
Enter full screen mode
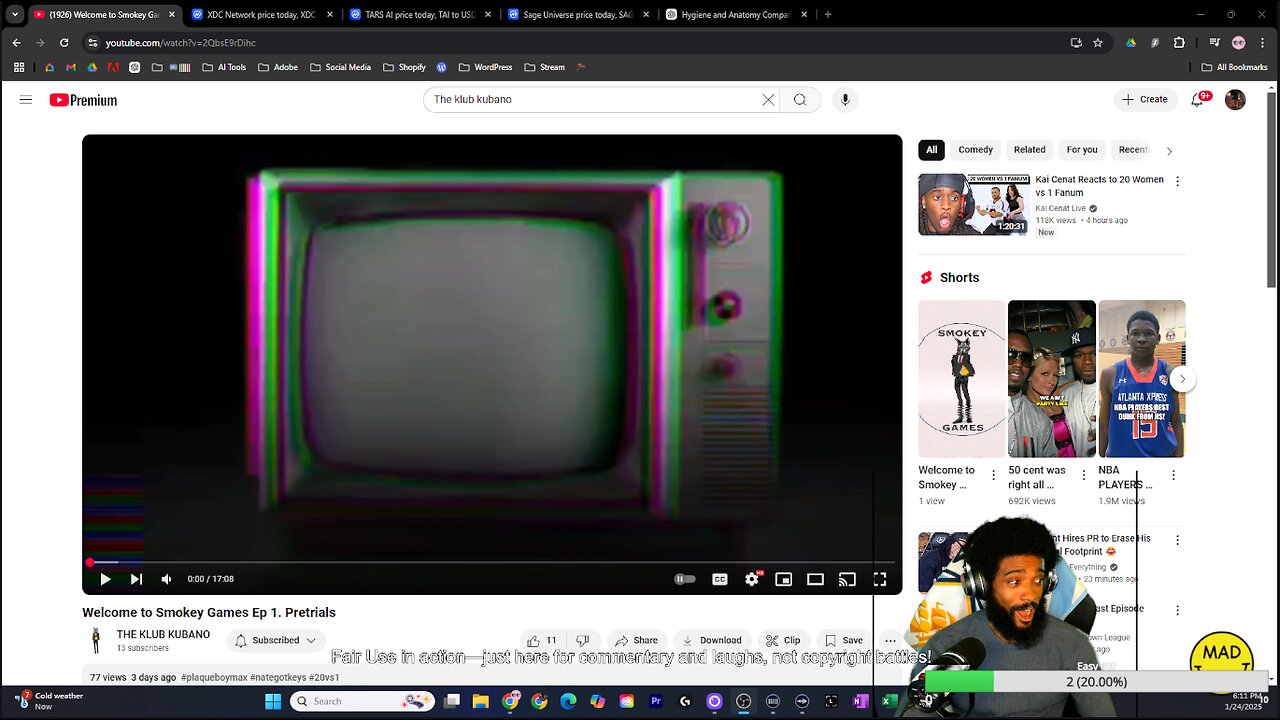pyautogui.click(x=880, y=579)
